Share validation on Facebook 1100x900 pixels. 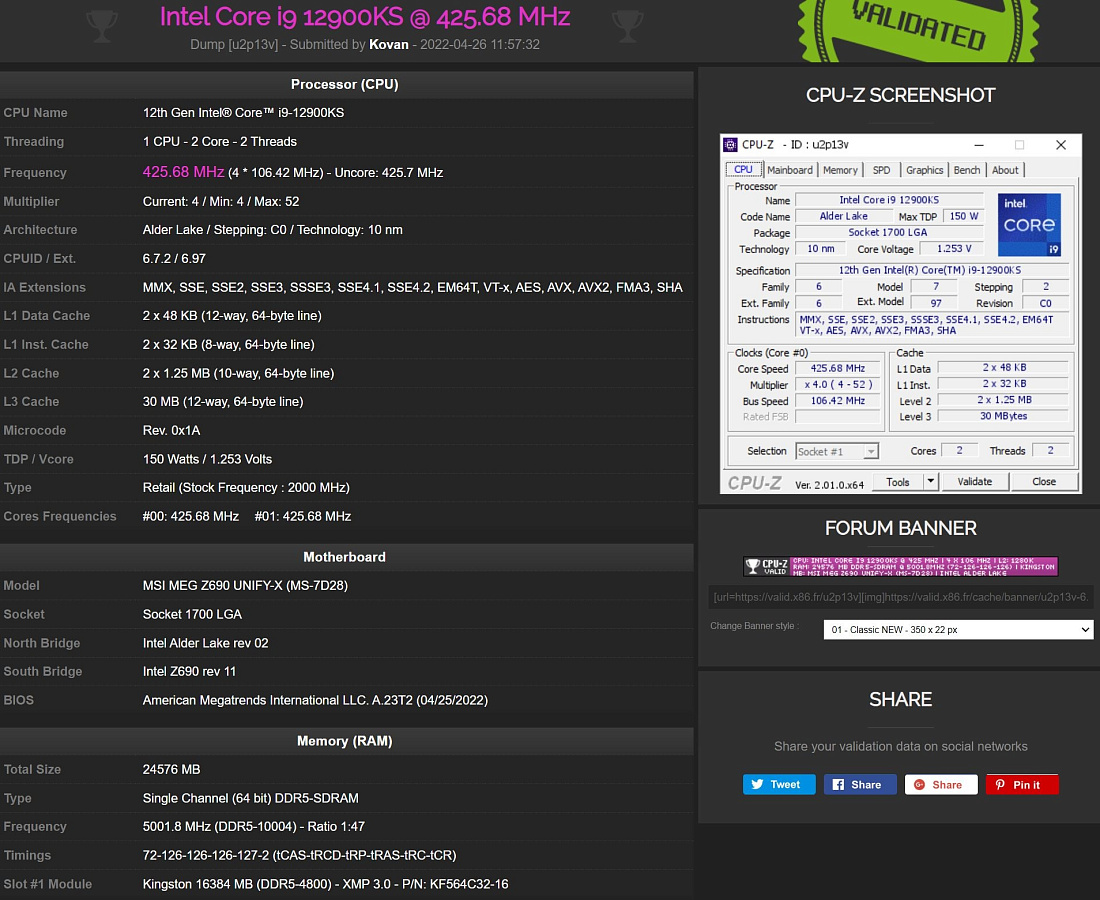(860, 784)
